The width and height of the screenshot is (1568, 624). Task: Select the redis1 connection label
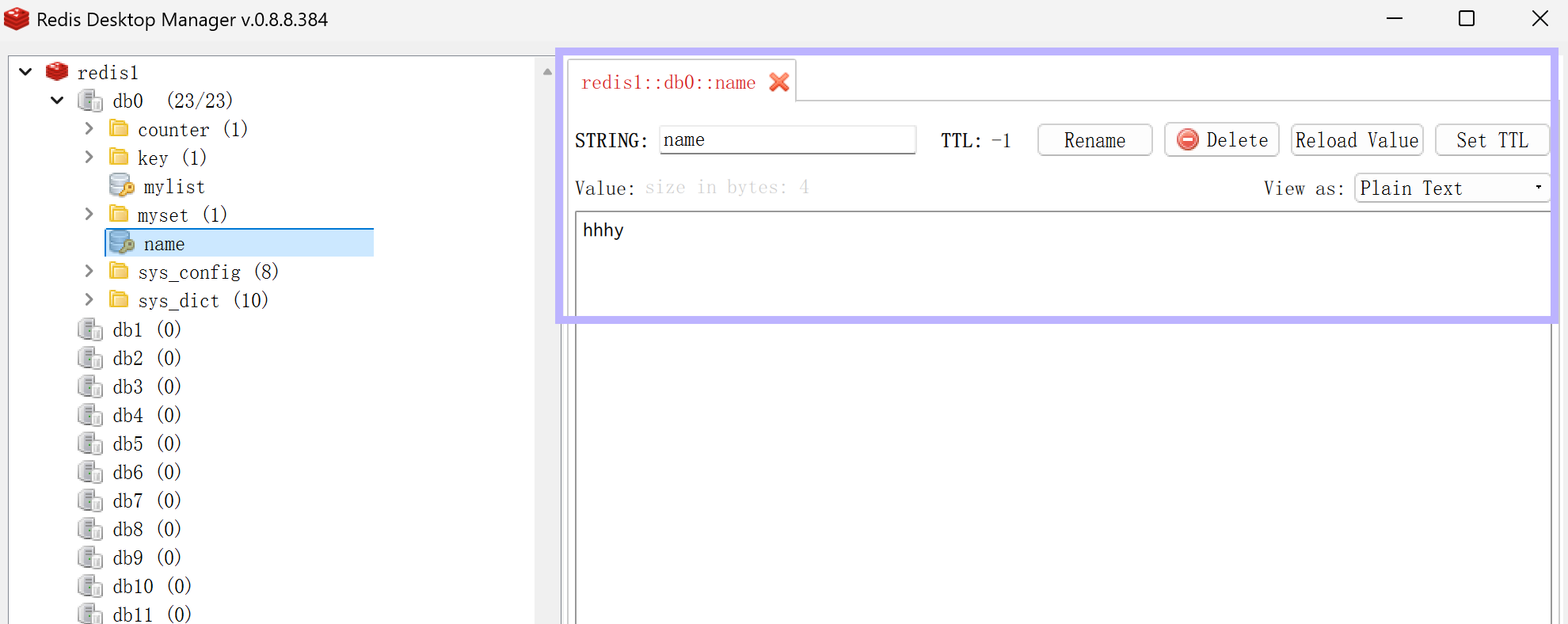click(x=108, y=73)
